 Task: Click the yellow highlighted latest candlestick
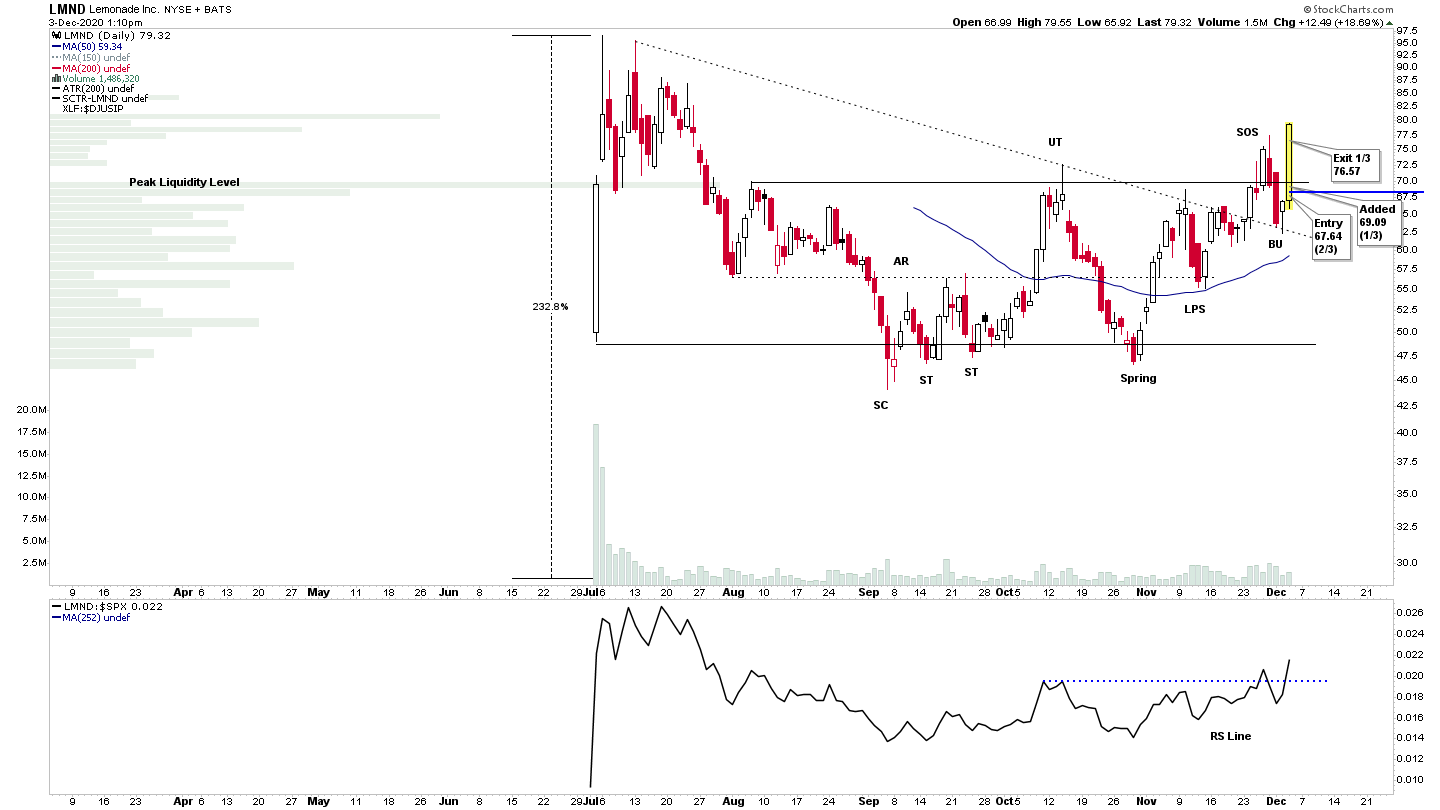1290,166
